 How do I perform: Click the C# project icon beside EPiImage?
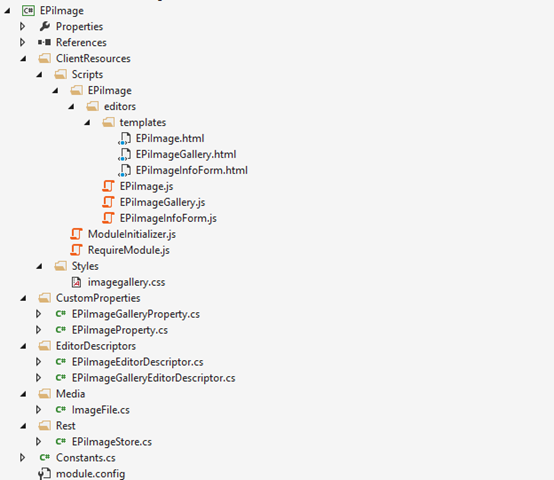pyautogui.click(x=28, y=11)
